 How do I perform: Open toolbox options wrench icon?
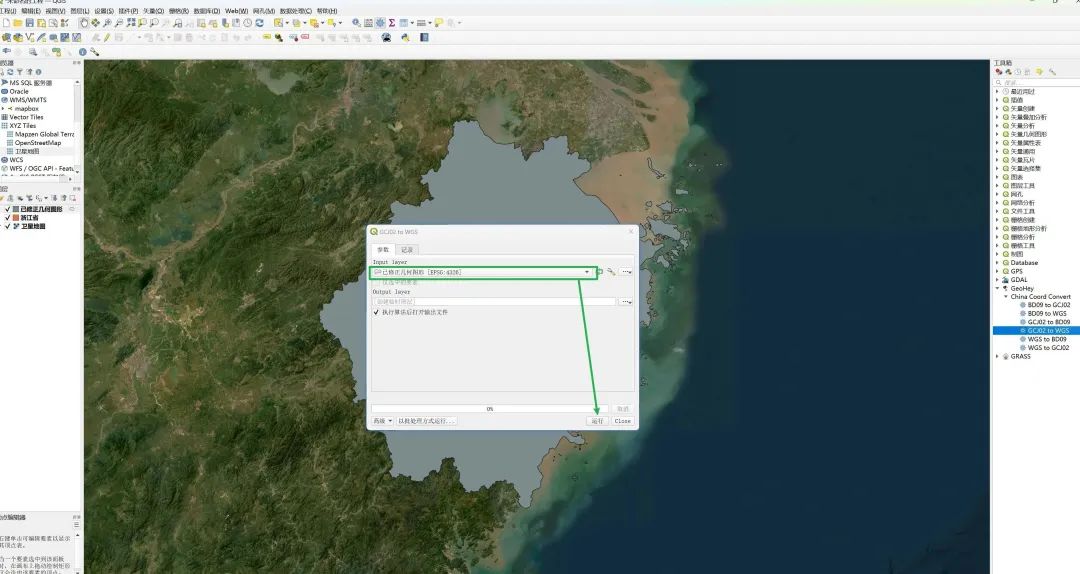tap(1052, 72)
